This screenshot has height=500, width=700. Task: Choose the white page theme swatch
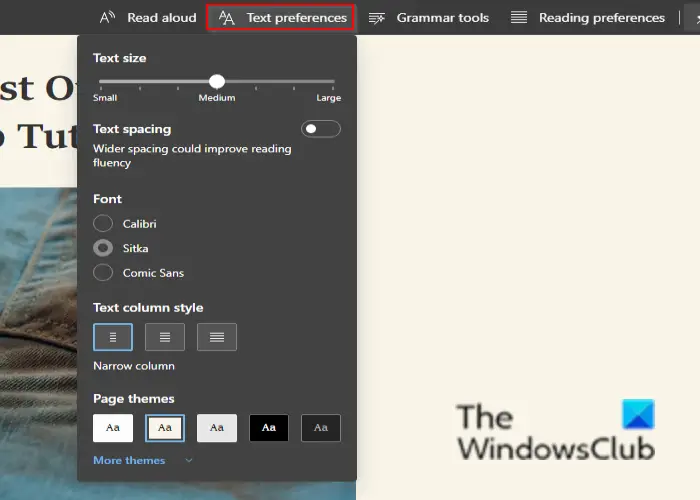coord(113,428)
